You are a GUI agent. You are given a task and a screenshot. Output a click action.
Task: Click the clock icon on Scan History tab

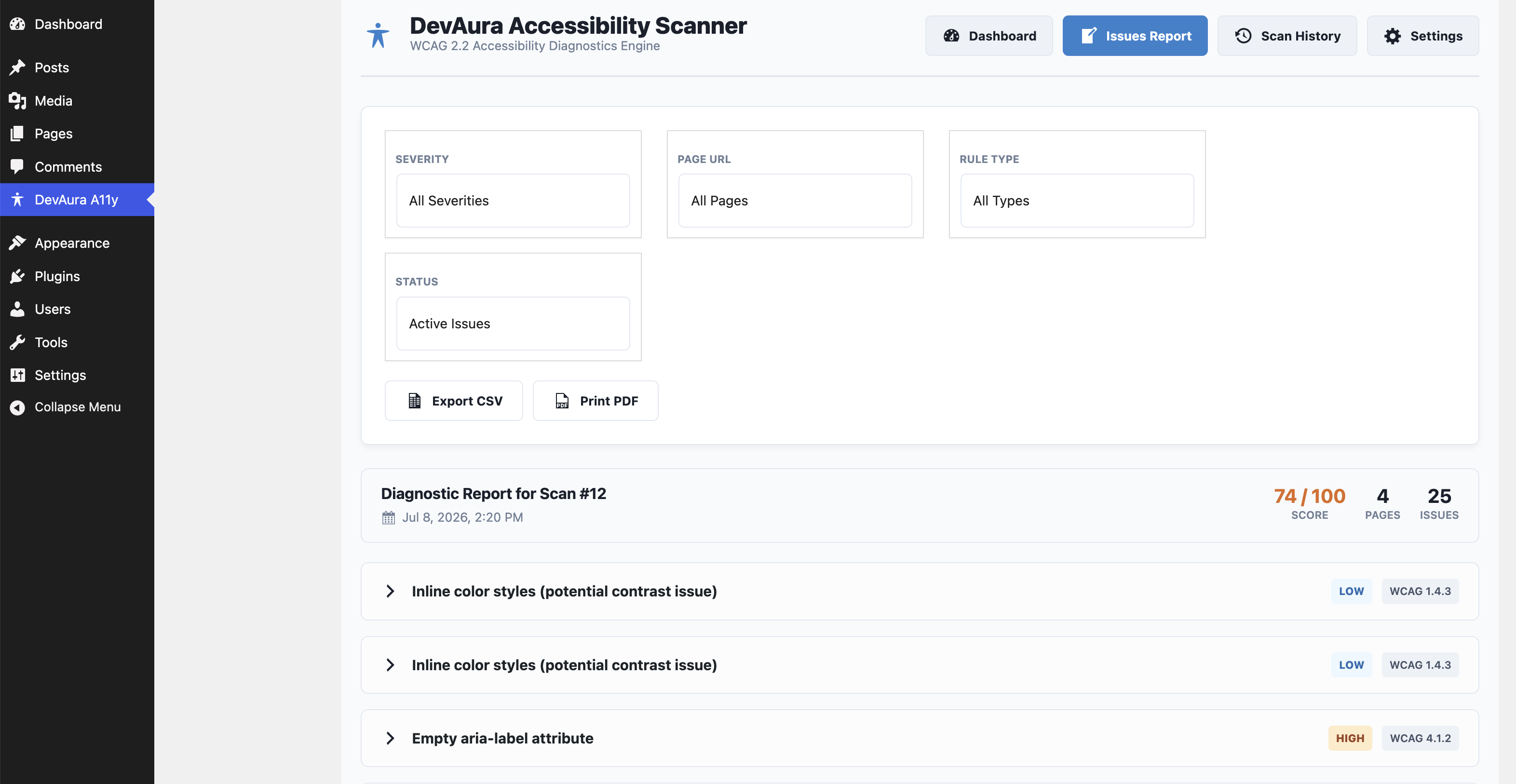pyautogui.click(x=1243, y=36)
